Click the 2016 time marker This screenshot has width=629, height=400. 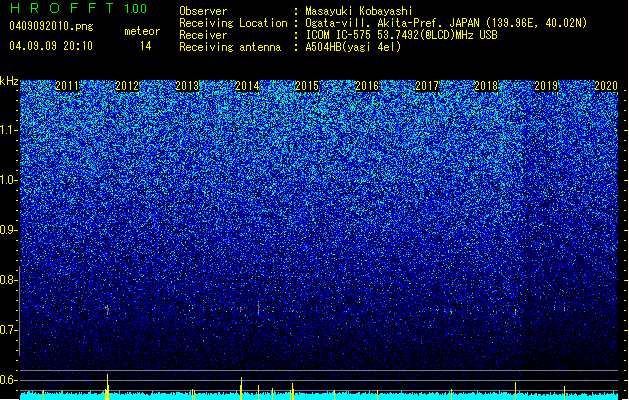(367, 86)
